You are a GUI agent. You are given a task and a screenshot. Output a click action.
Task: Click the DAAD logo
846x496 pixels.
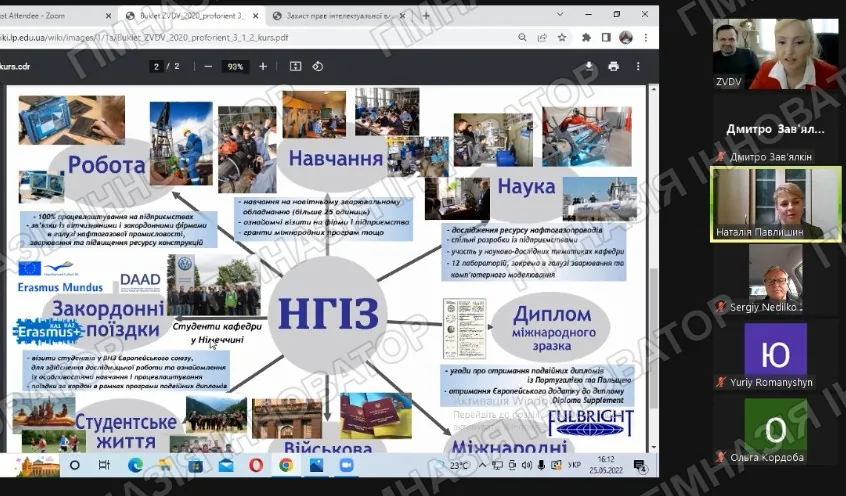140,282
